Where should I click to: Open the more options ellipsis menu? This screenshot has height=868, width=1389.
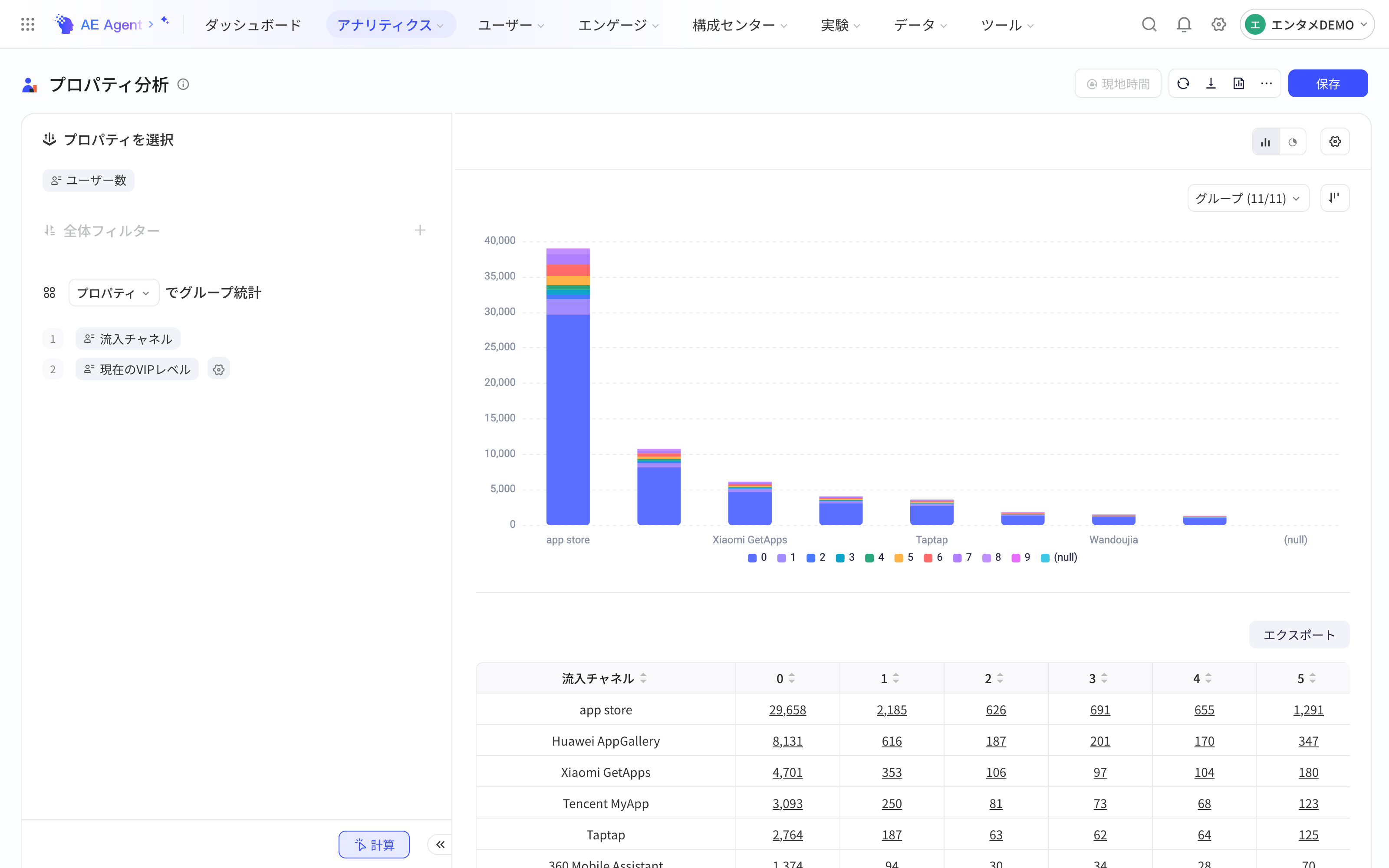click(1266, 83)
